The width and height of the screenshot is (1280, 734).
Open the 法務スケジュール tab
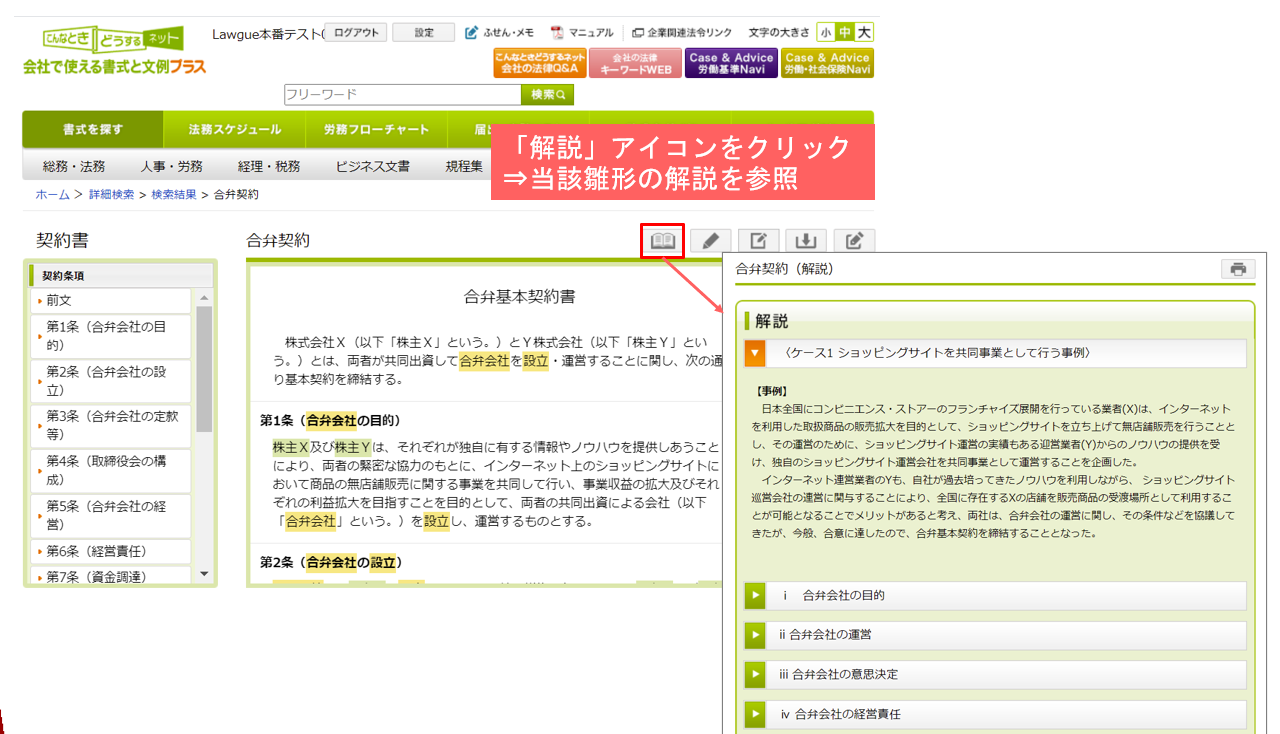click(x=234, y=130)
